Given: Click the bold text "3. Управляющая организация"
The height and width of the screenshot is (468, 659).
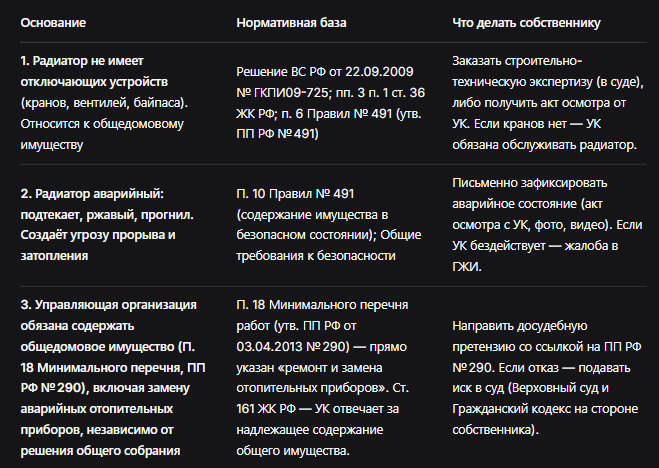Looking at the screenshot, I should (108, 305).
